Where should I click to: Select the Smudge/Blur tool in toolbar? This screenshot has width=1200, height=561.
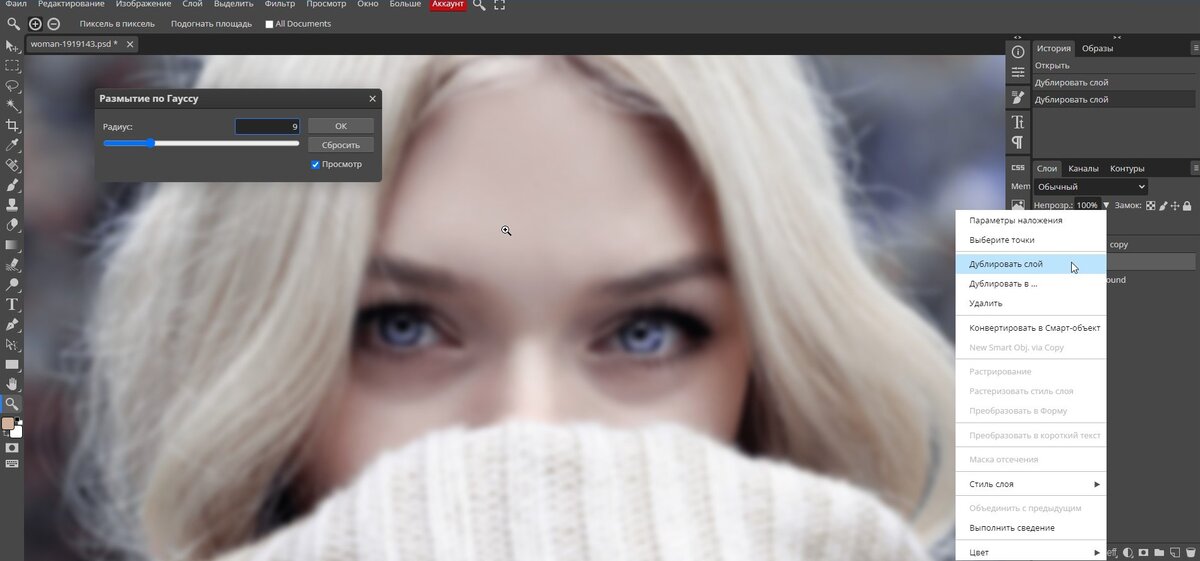pos(12,265)
